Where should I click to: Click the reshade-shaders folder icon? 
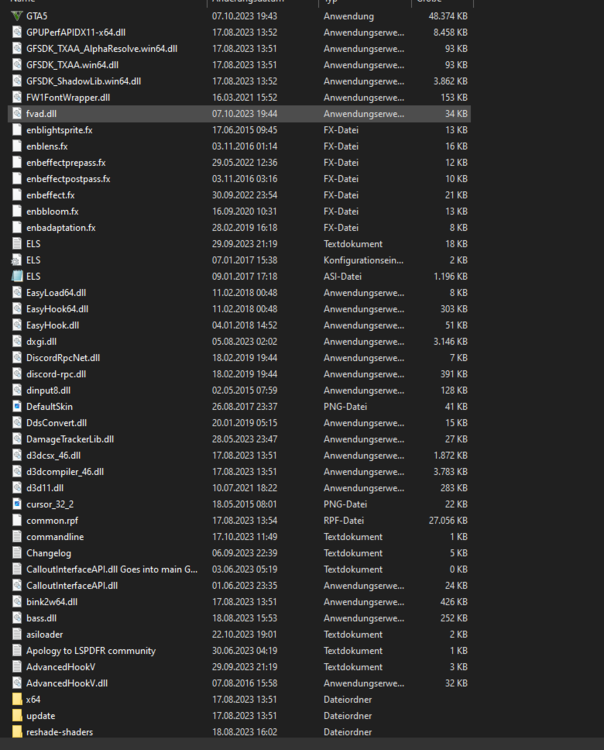(x=17, y=732)
